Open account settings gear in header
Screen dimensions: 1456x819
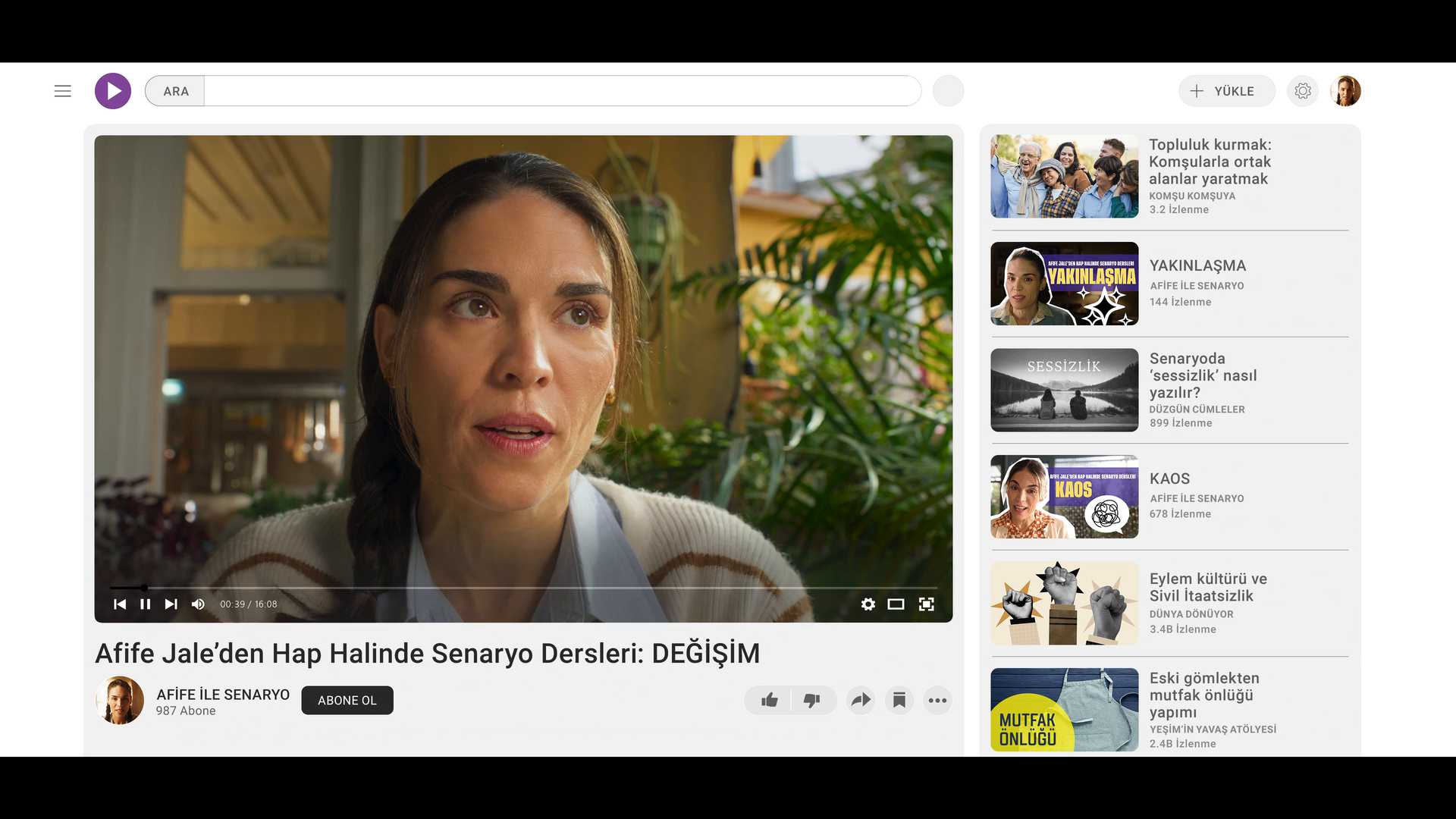coord(1303,91)
